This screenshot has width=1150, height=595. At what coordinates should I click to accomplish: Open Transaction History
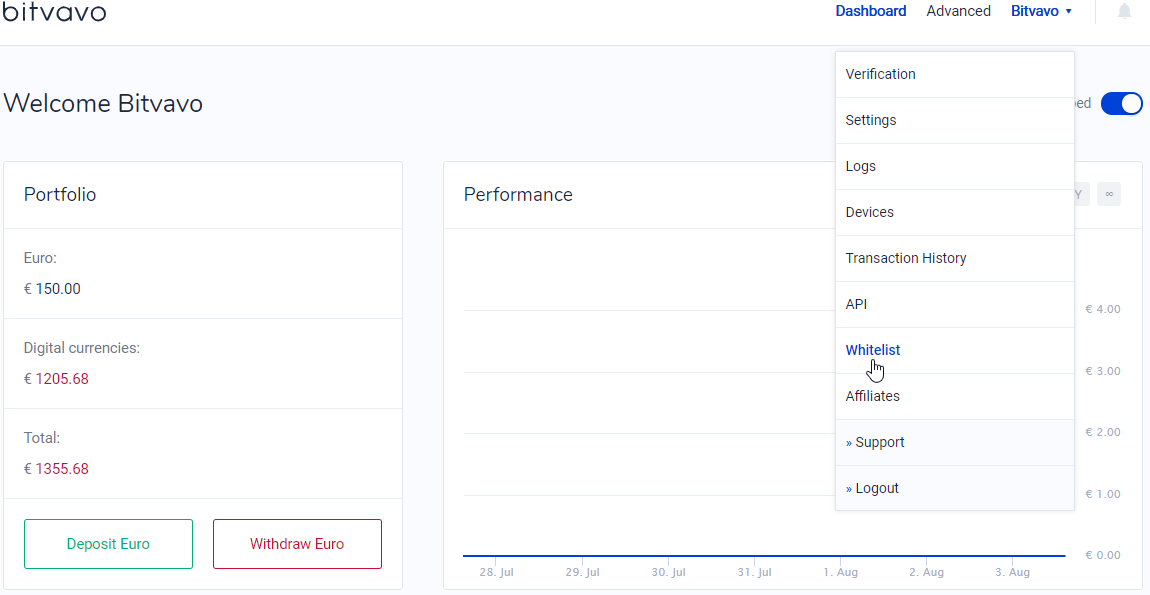(x=906, y=258)
